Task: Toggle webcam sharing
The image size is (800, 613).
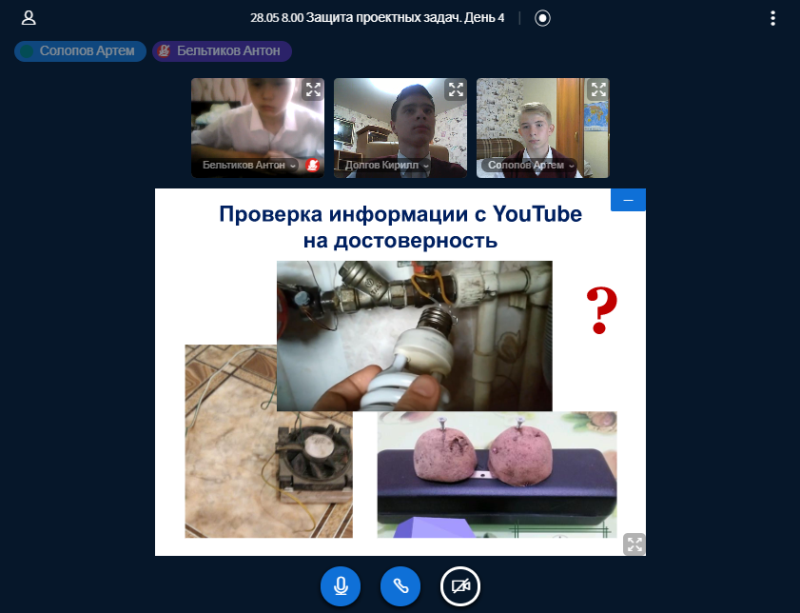Action: click(x=460, y=586)
